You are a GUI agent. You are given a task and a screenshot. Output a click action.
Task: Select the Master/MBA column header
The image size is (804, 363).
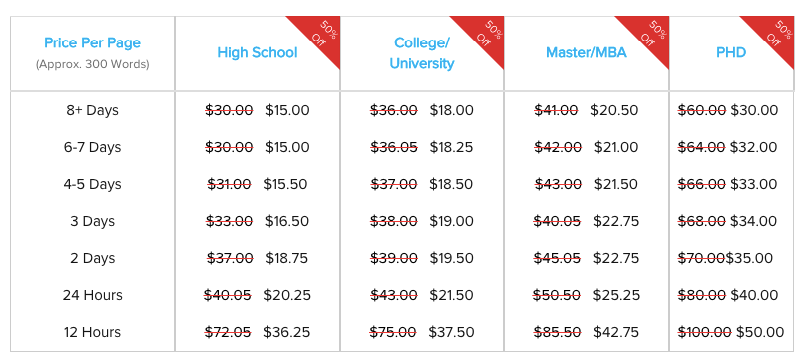tap(586, 52)
